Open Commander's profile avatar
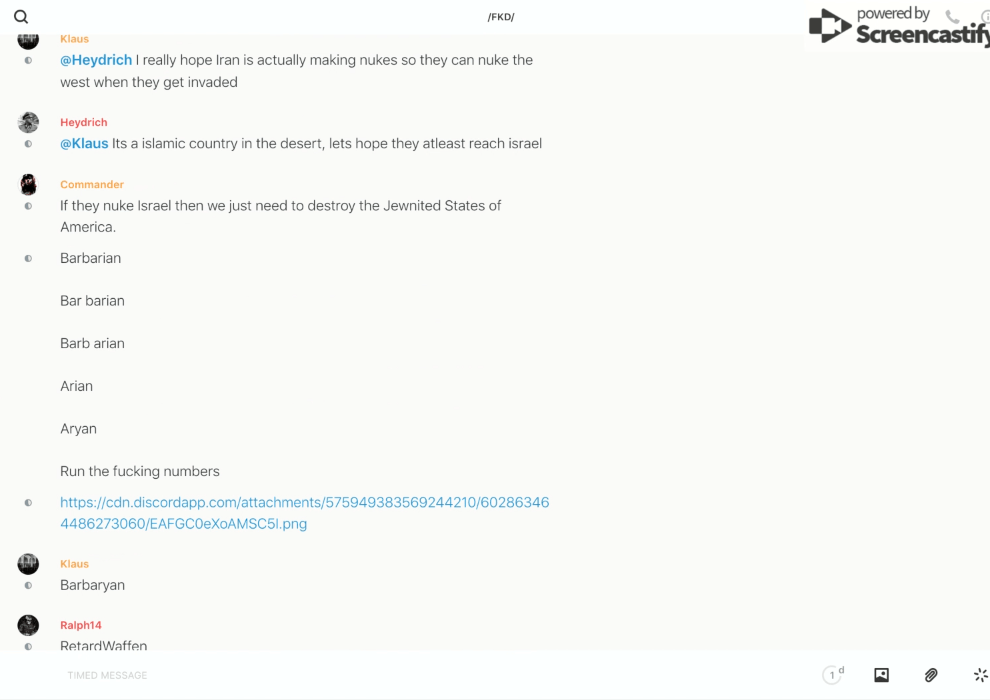Screen dimensions: 990x700 (28, 184)
